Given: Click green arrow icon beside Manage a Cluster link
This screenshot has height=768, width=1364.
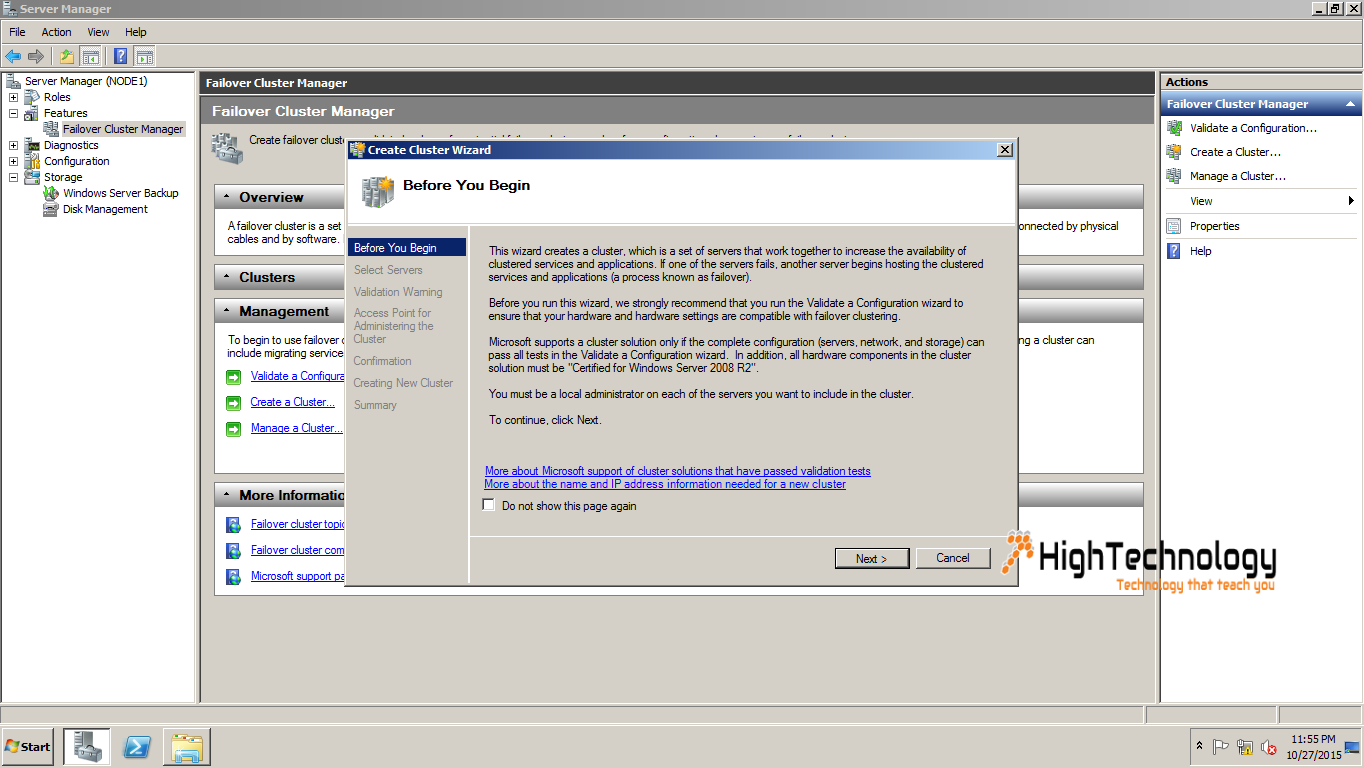Looking at the screenshot, I should (x=233, y=429).
